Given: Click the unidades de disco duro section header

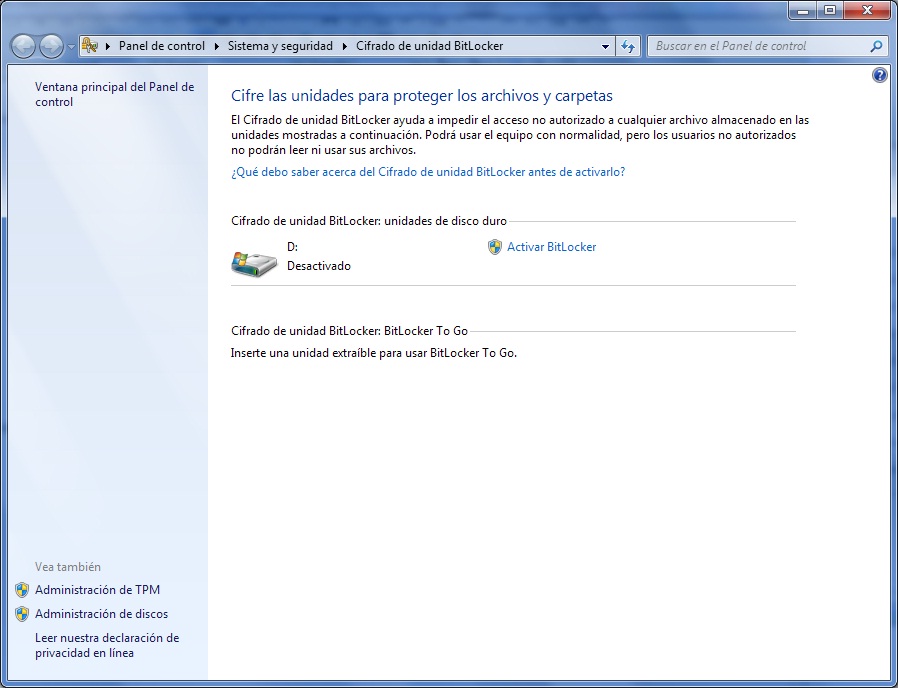Looking at the screenshot, I should [369, 221].
